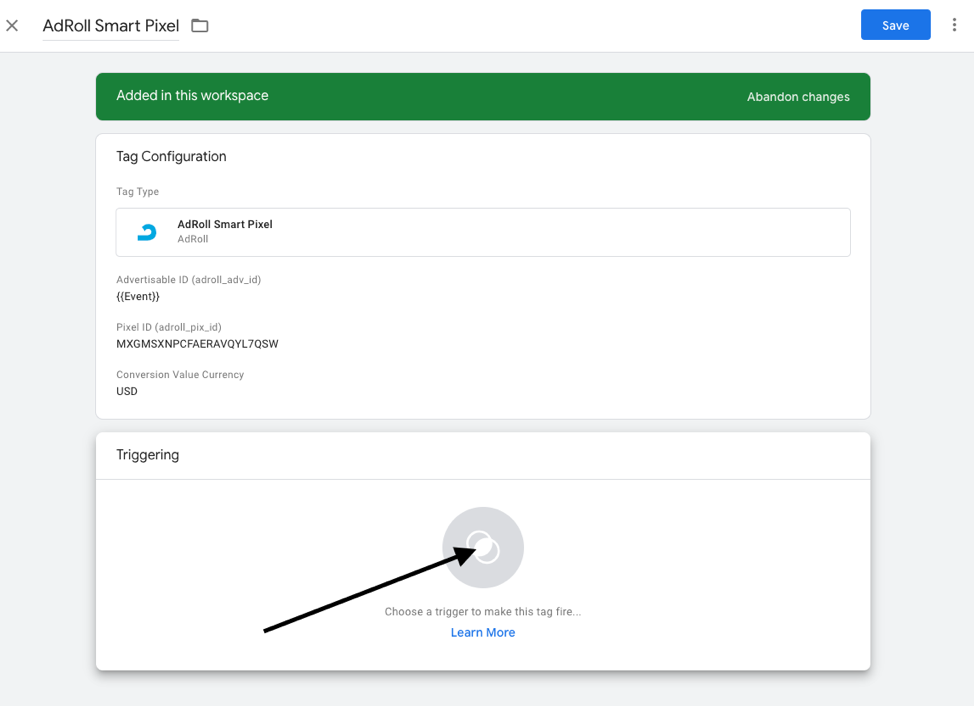
Task: Select the trigger placeholder circle in Triggering
Action: click(483, 547)
